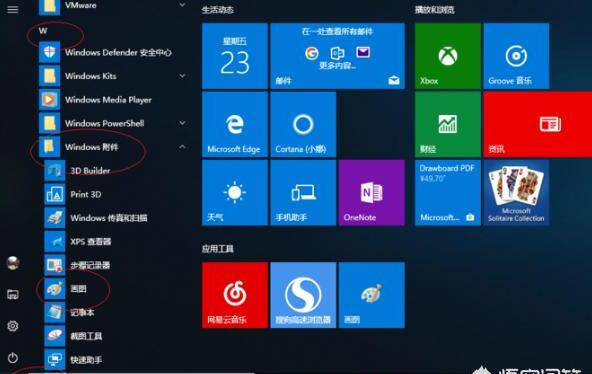Open the settings gear icon
This screenshot has width=592, height=374.
[12, 326]
